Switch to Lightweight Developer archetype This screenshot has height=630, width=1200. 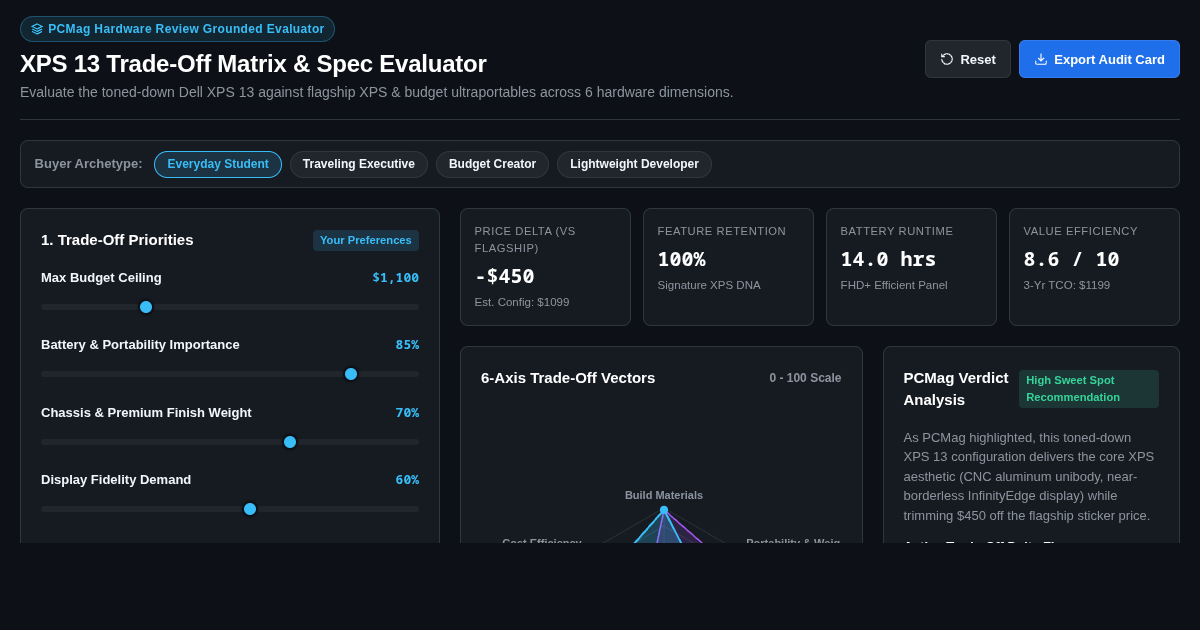point(634,164)
